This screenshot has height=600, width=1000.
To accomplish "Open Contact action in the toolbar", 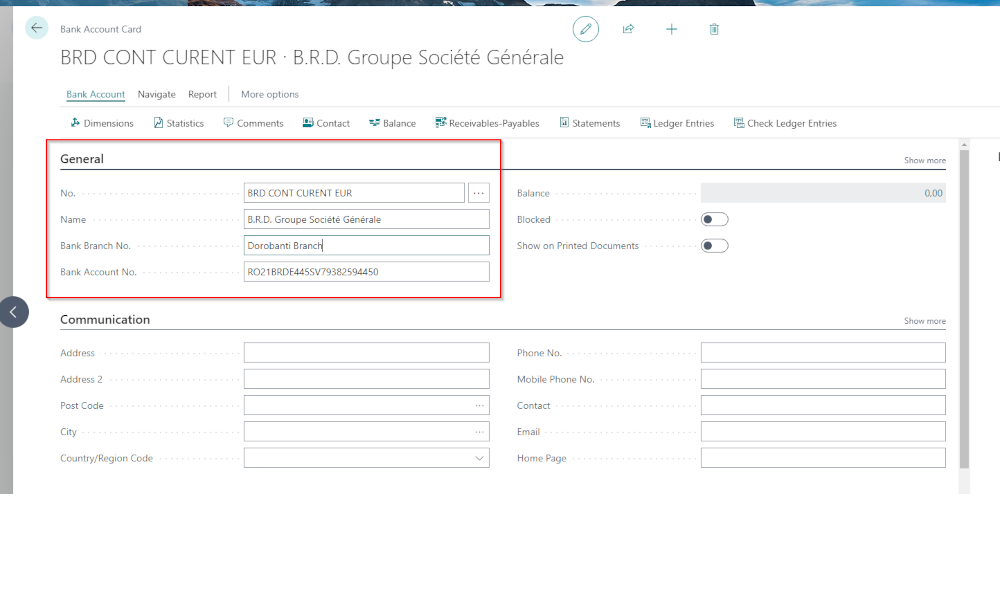I will tap(326, 123).
